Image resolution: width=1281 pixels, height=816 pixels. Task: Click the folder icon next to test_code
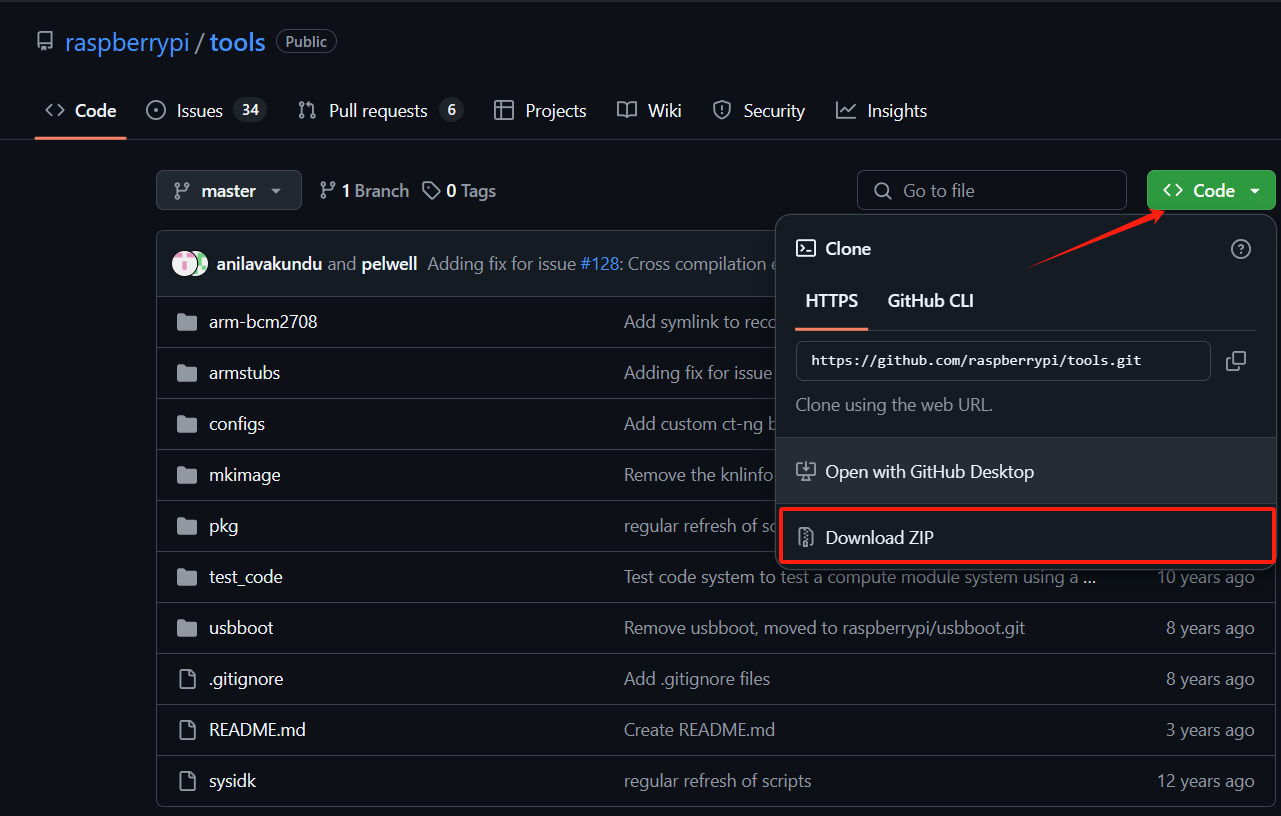[187, 577]
